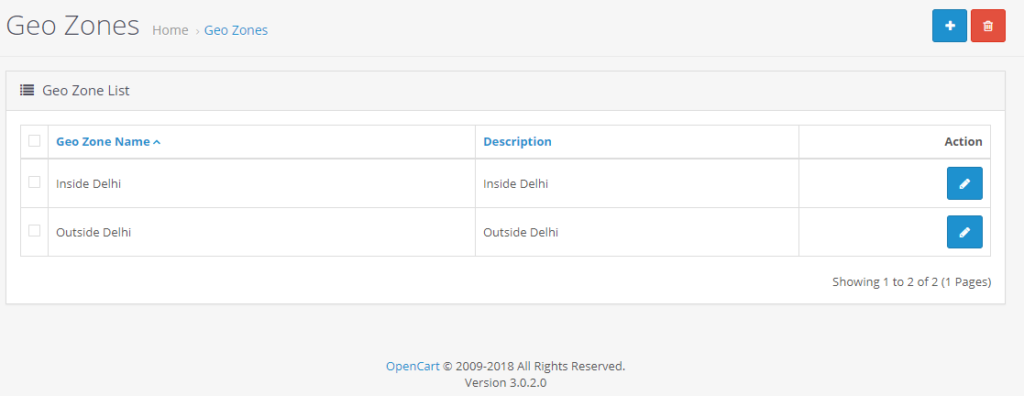Open the Geo Zones breadcrumb link
The height and width of the screenshot is (396, 1024).
pos(236,30)
